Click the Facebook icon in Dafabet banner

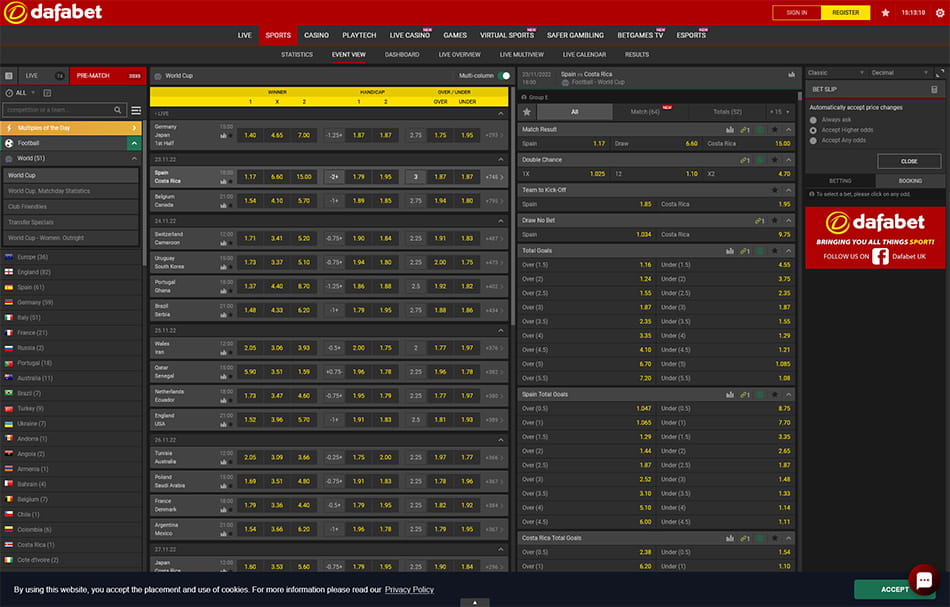coord(880,256)
